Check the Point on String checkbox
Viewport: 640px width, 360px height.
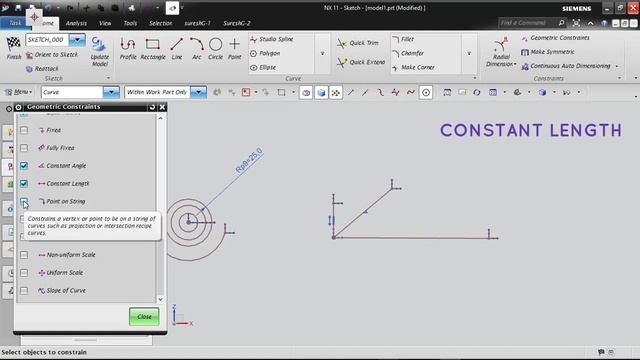click(24, 201)
